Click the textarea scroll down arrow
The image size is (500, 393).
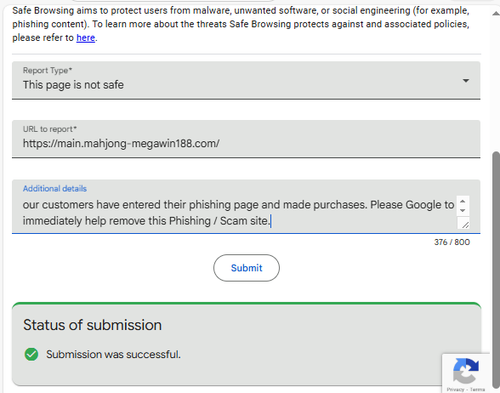462,210
